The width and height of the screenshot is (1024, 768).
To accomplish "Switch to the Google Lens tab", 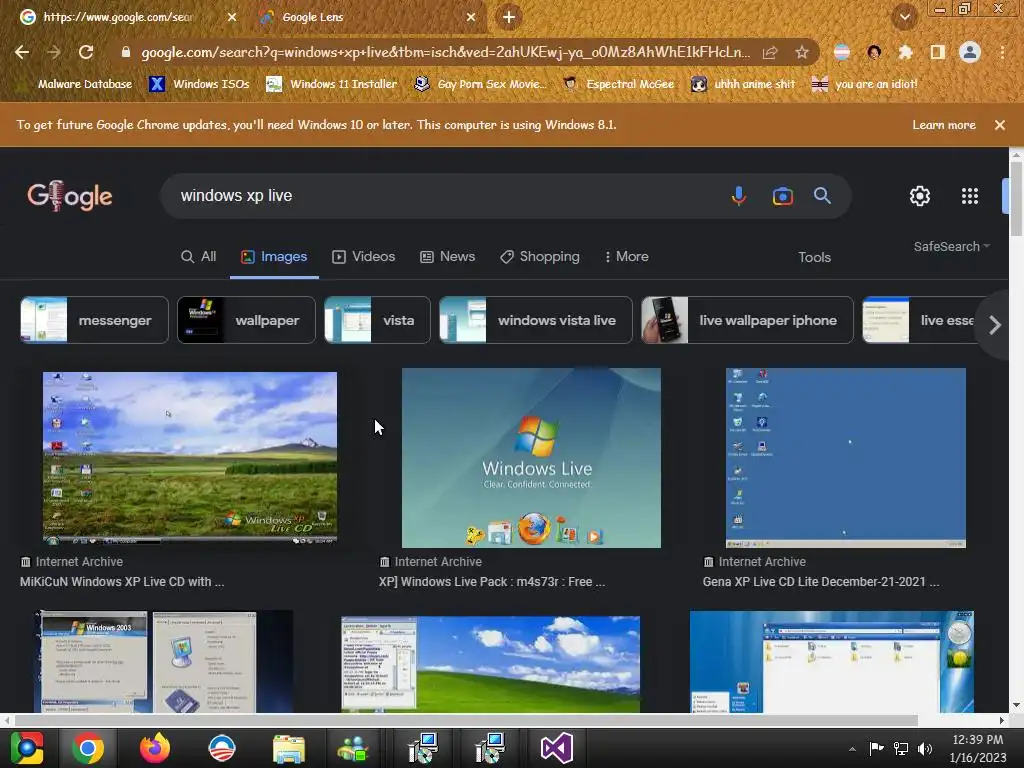I will coord(366,17).
